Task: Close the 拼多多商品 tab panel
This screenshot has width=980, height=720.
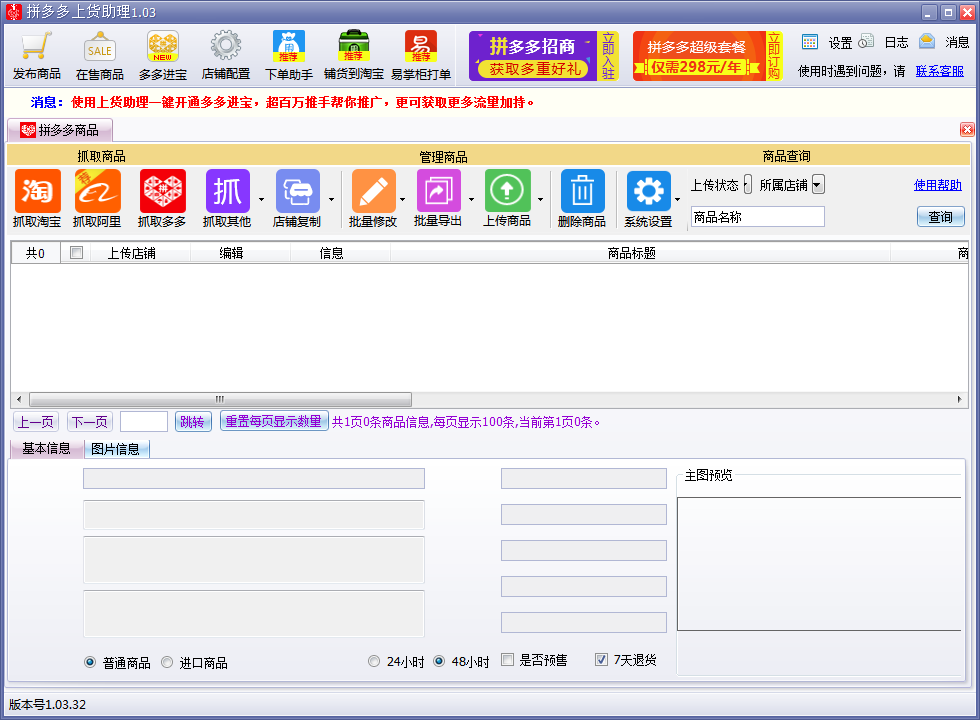Action: [x=967, y=129]
